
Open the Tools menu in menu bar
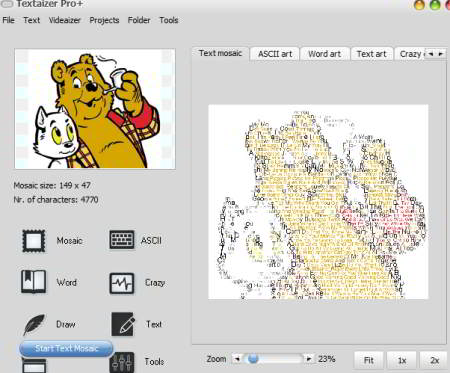click(169, 20)
